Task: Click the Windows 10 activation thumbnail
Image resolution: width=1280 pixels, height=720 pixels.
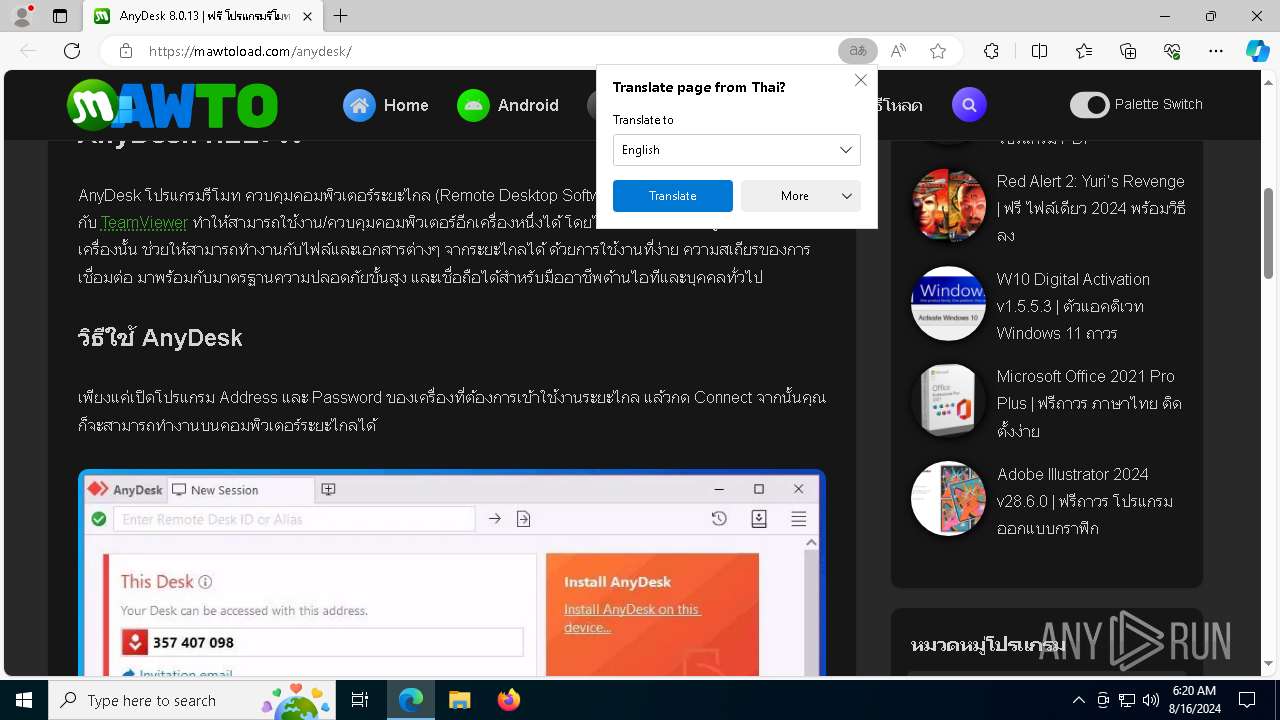Action: 949,303
